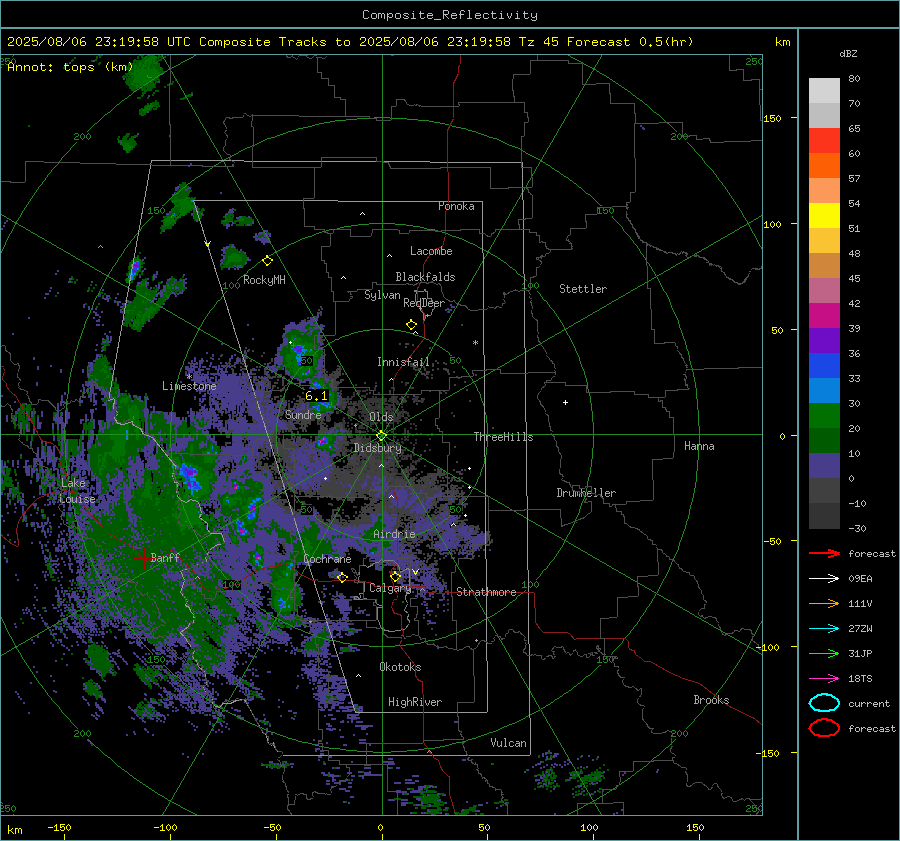Click the Limestone location label
The image size is (900, 841).
[x=189, y=386]
